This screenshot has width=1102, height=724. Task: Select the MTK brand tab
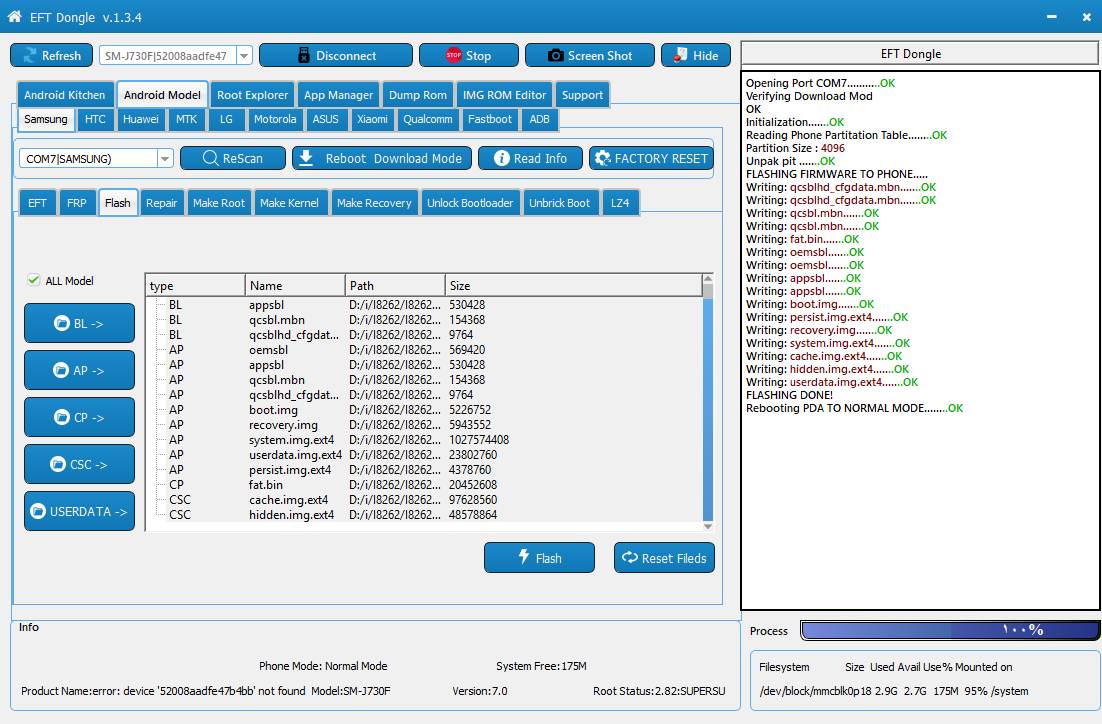pos(186,119)
